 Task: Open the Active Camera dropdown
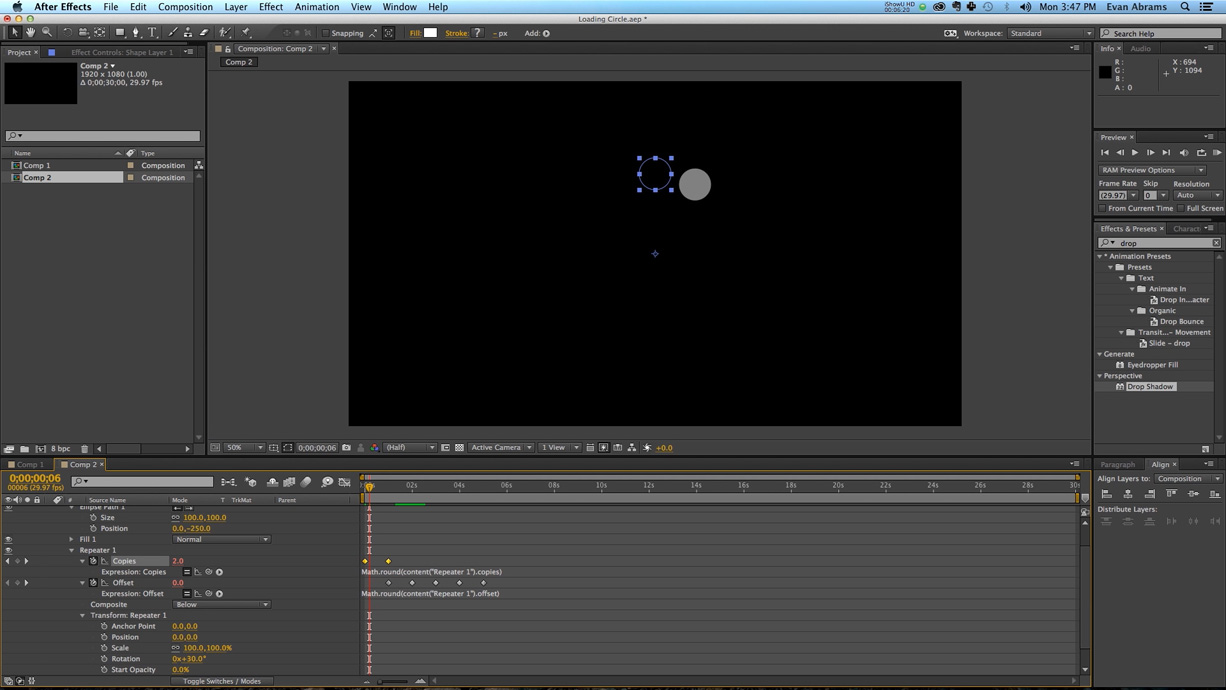501,448
